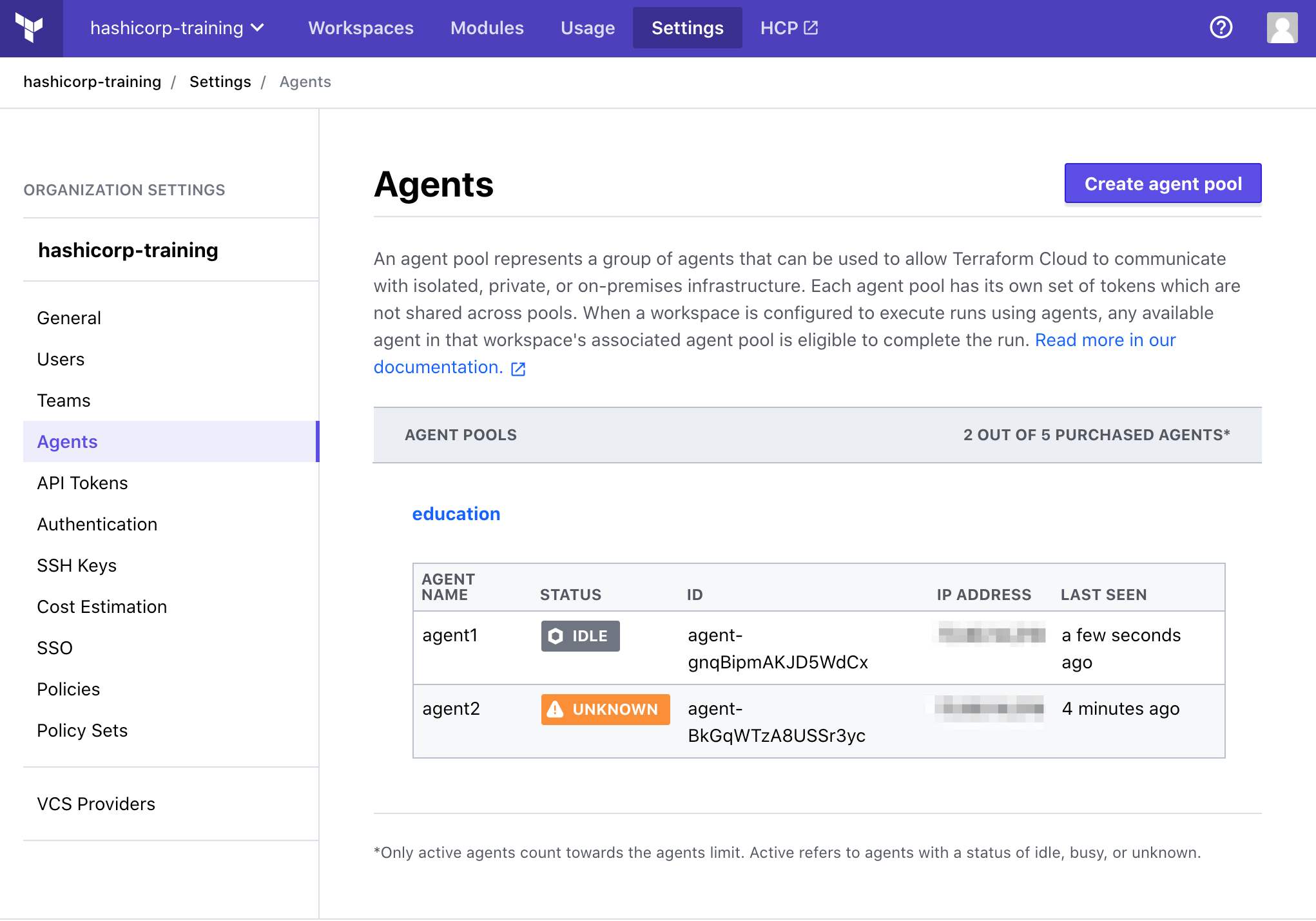Open the user avatar menu
1316x921 pixels.
pos(1282,28)
